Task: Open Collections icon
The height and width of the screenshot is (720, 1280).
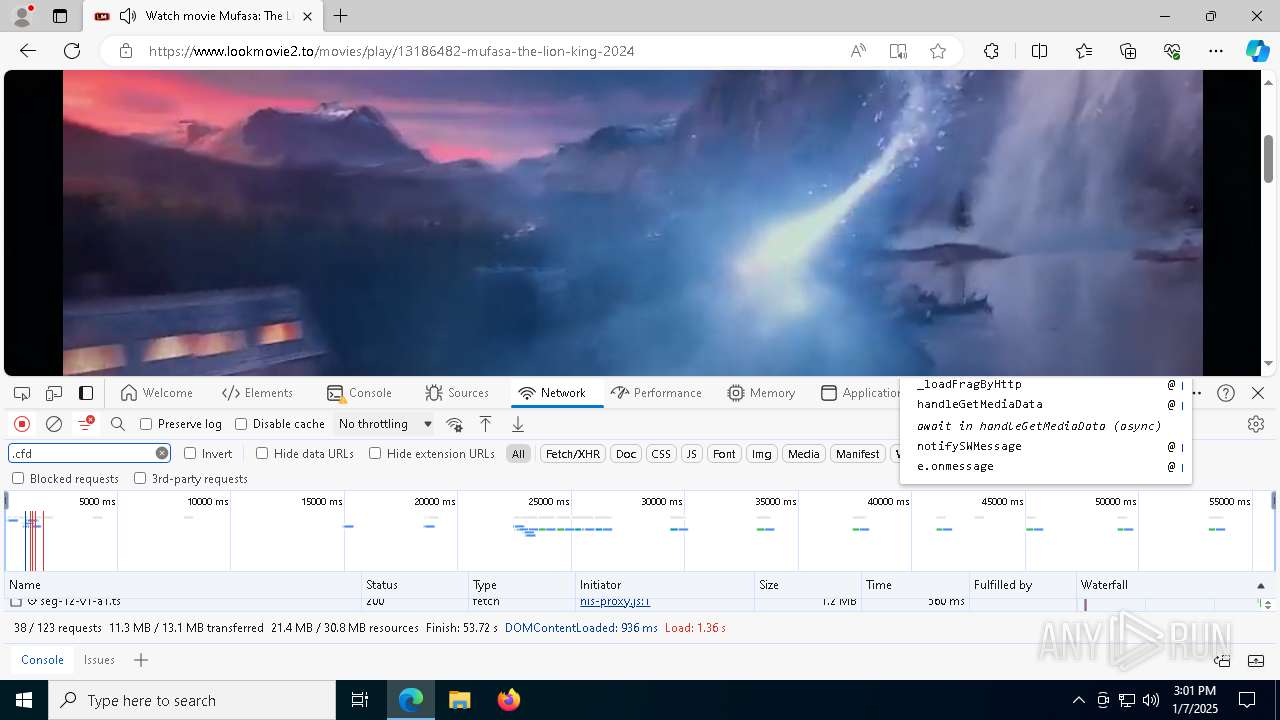Action: click(x=1128, y=51)
